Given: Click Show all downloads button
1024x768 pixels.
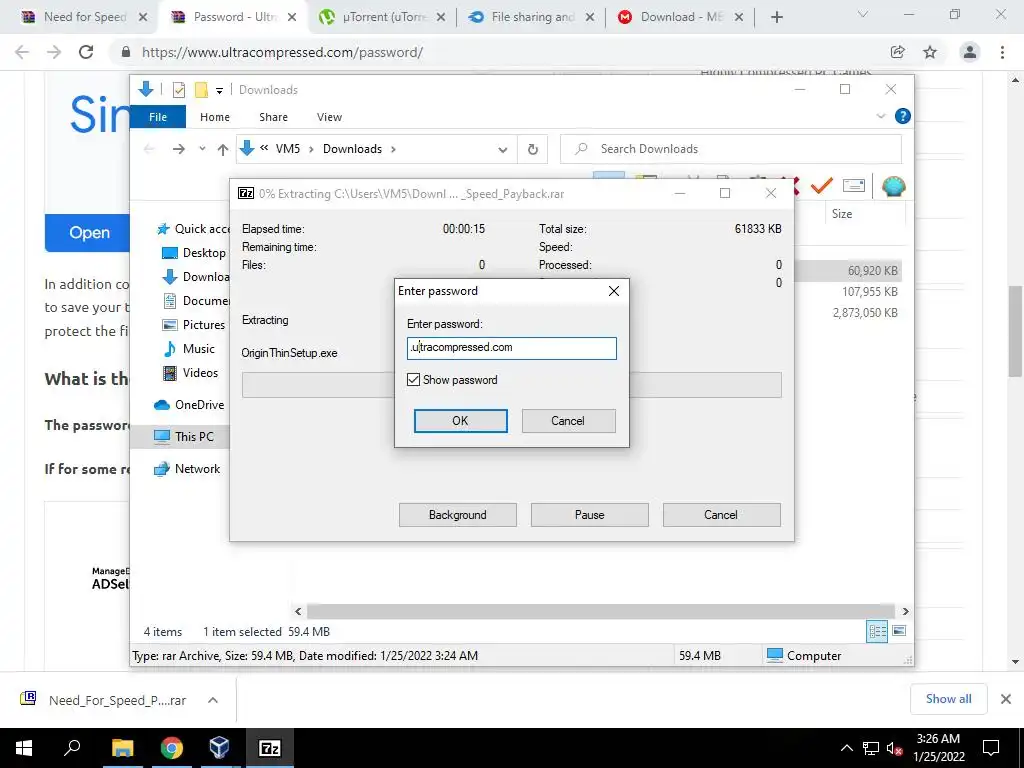Looking at the screenshot, I should click(948, 699).
